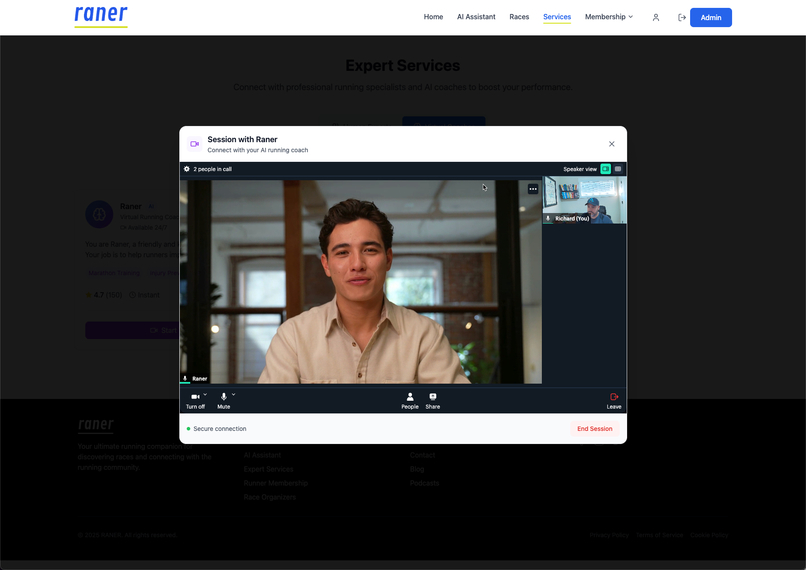The width and height of the screenshot is (806, 570).
Task: Open the three-dots menu on Raner's video
Action: click(533, 189)
